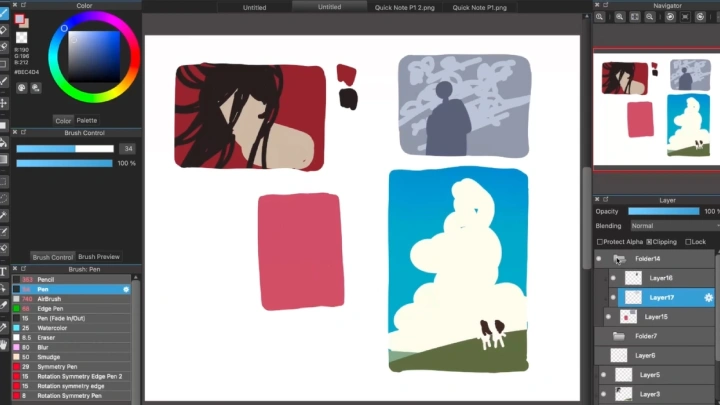Viewport: 720px width, 405px height.
Task: Click the reset rotation icon in the Navigator
Action: click(x=685, y=17)
